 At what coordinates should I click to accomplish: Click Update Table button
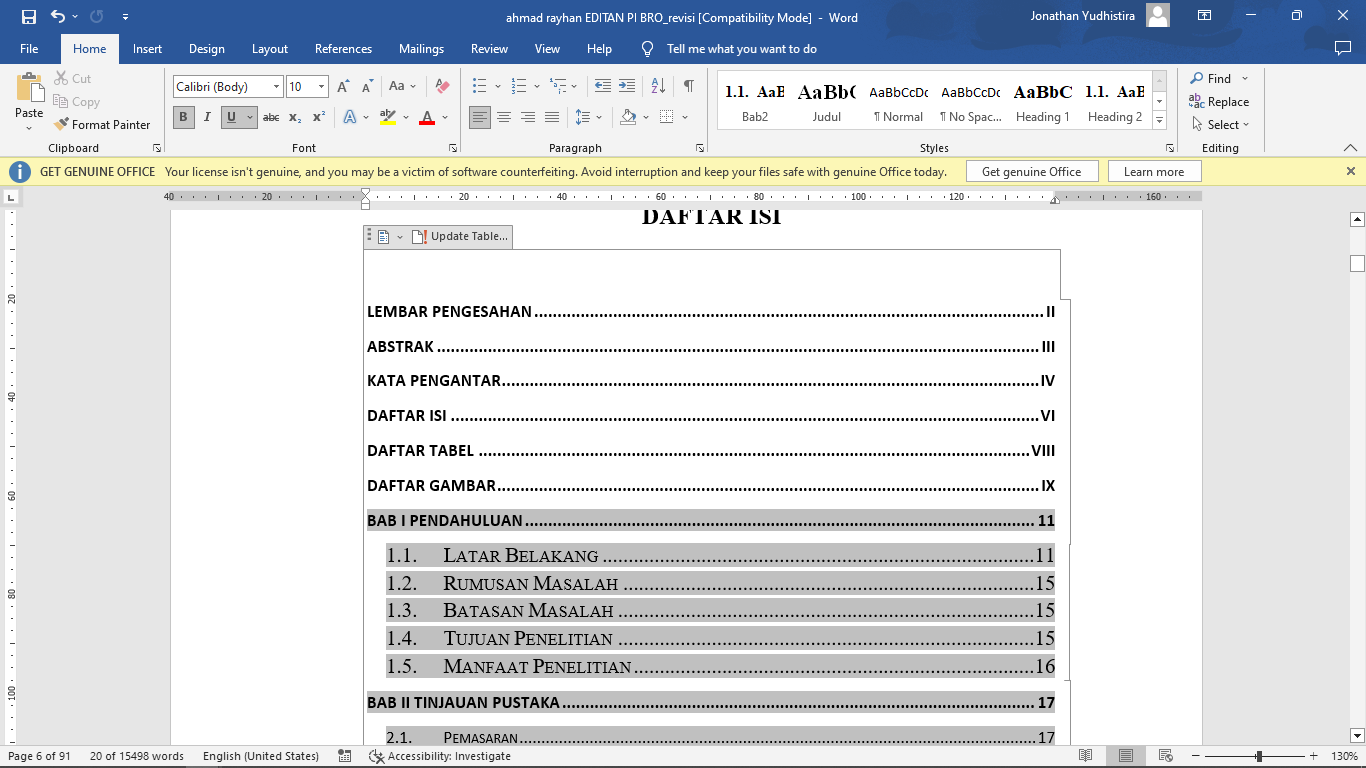click(x=460, y=237)
